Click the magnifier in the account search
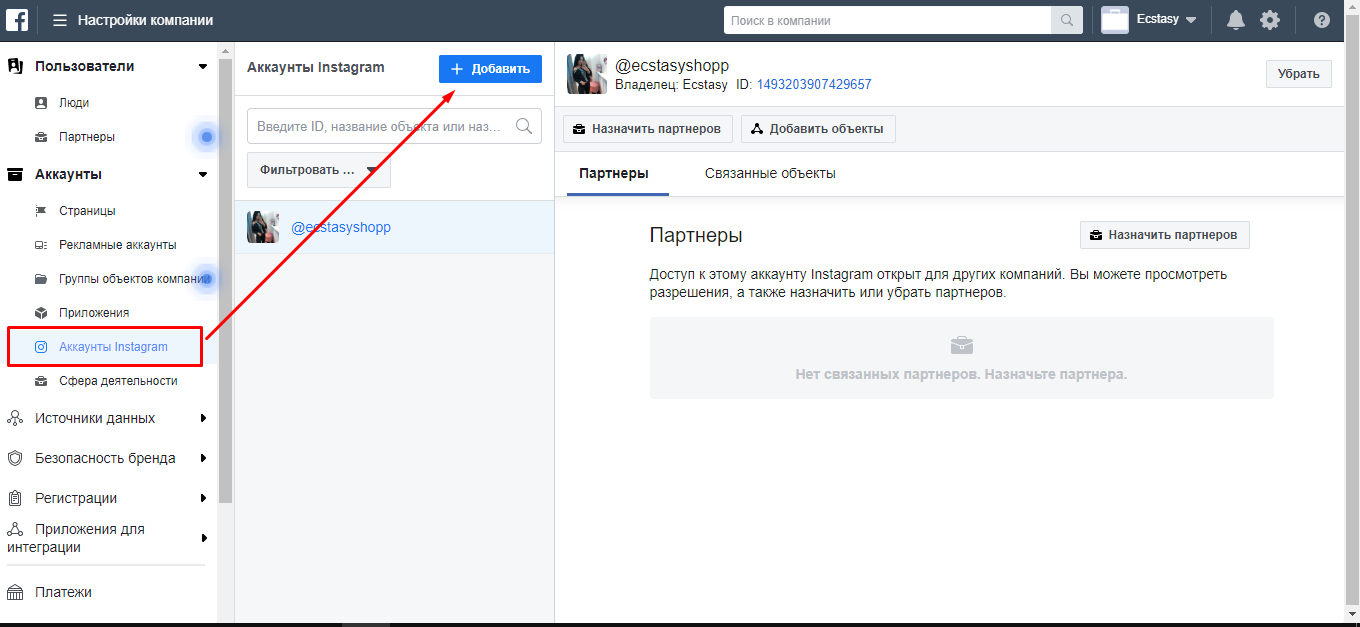The height and width of the screenshot is (627, 1360). coord(524,126)
